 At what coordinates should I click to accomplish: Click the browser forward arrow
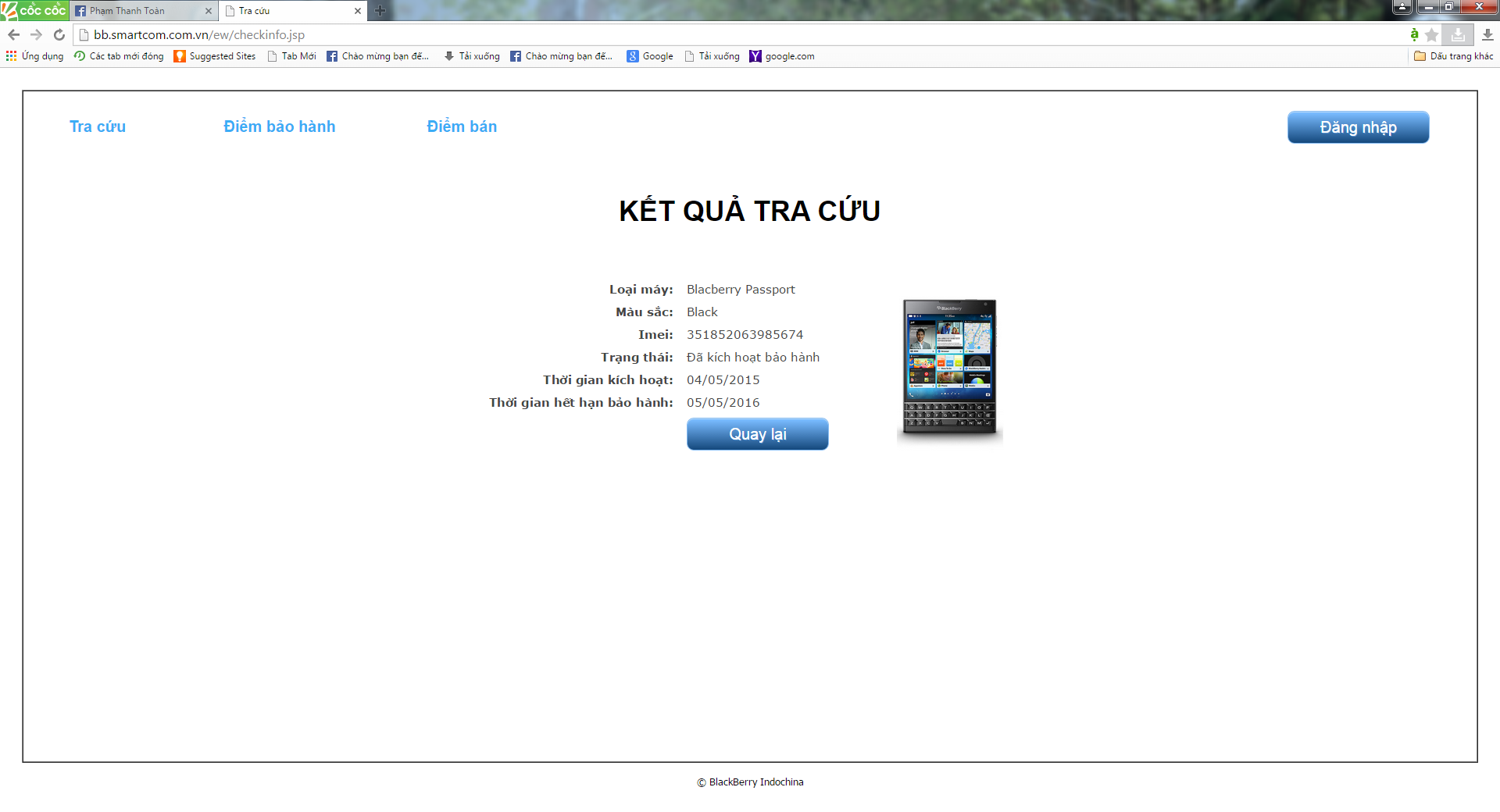pos(36,34)
